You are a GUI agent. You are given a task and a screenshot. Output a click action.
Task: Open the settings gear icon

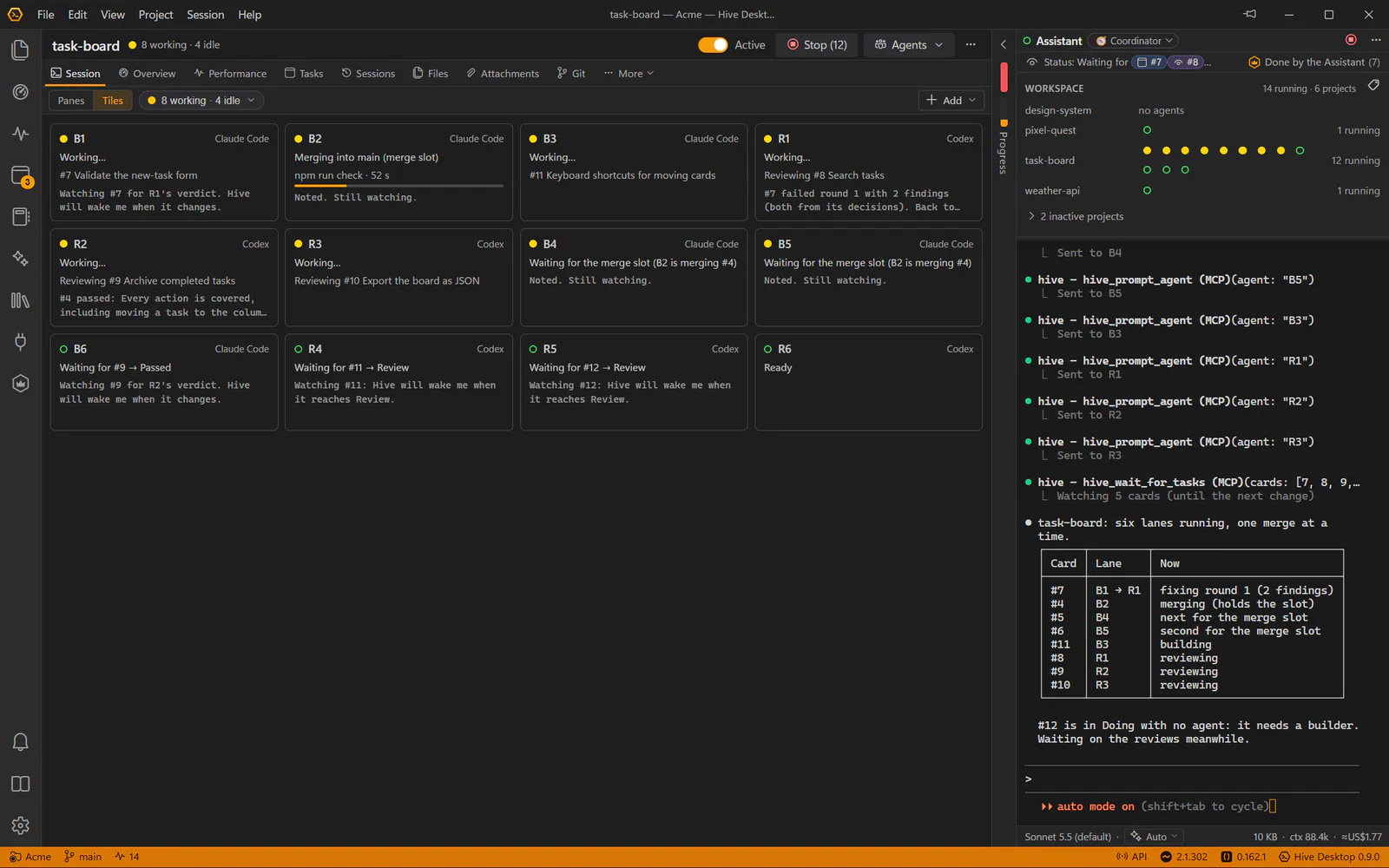pos(20,825)
